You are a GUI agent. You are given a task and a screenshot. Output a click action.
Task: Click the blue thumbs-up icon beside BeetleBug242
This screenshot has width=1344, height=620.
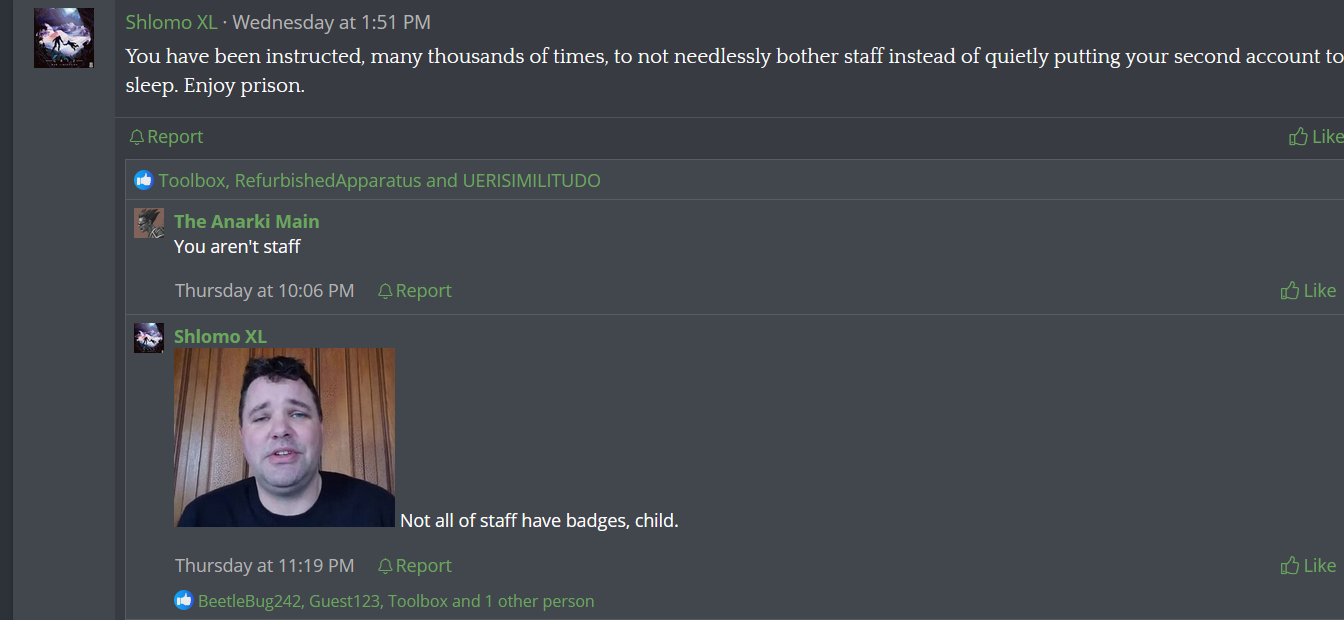pos(184,600)
